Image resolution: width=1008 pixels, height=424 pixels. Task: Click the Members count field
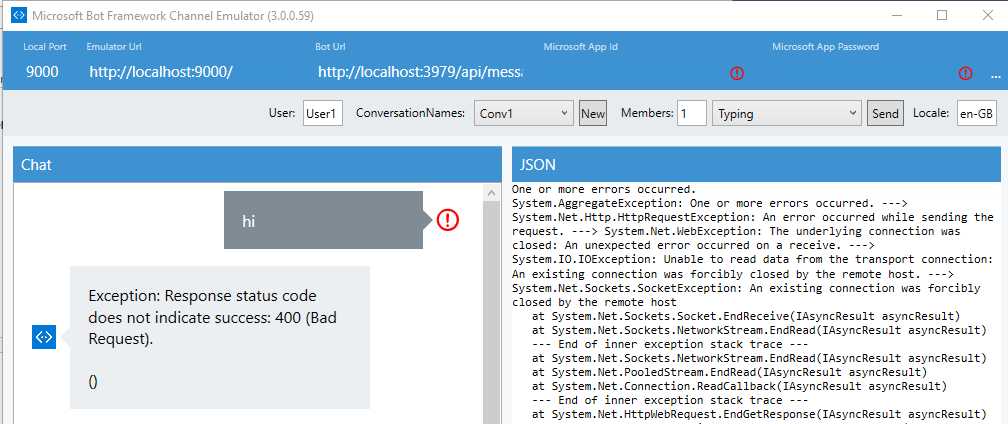pyautogui.click(x=692, y=114)
